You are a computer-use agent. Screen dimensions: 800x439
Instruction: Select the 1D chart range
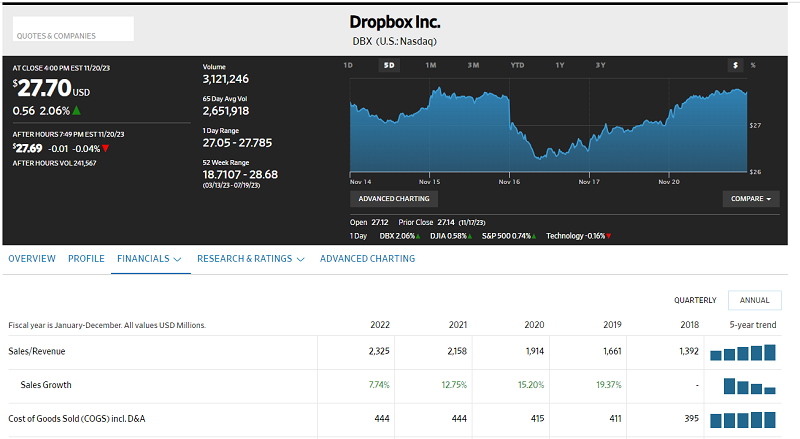(x=348, y=65)
